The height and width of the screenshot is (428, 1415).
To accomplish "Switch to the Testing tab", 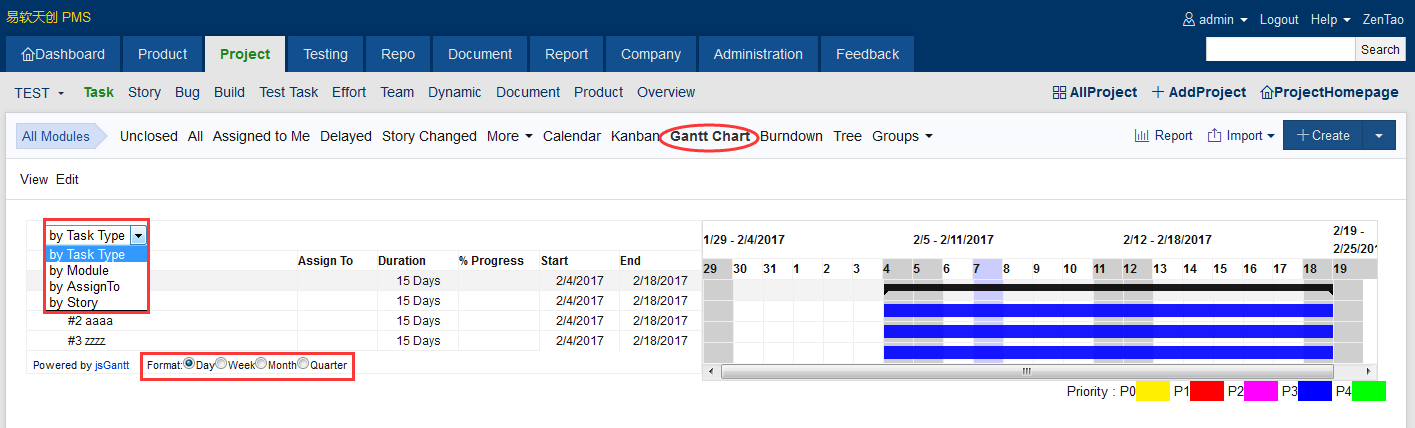I will click(325, 54).
